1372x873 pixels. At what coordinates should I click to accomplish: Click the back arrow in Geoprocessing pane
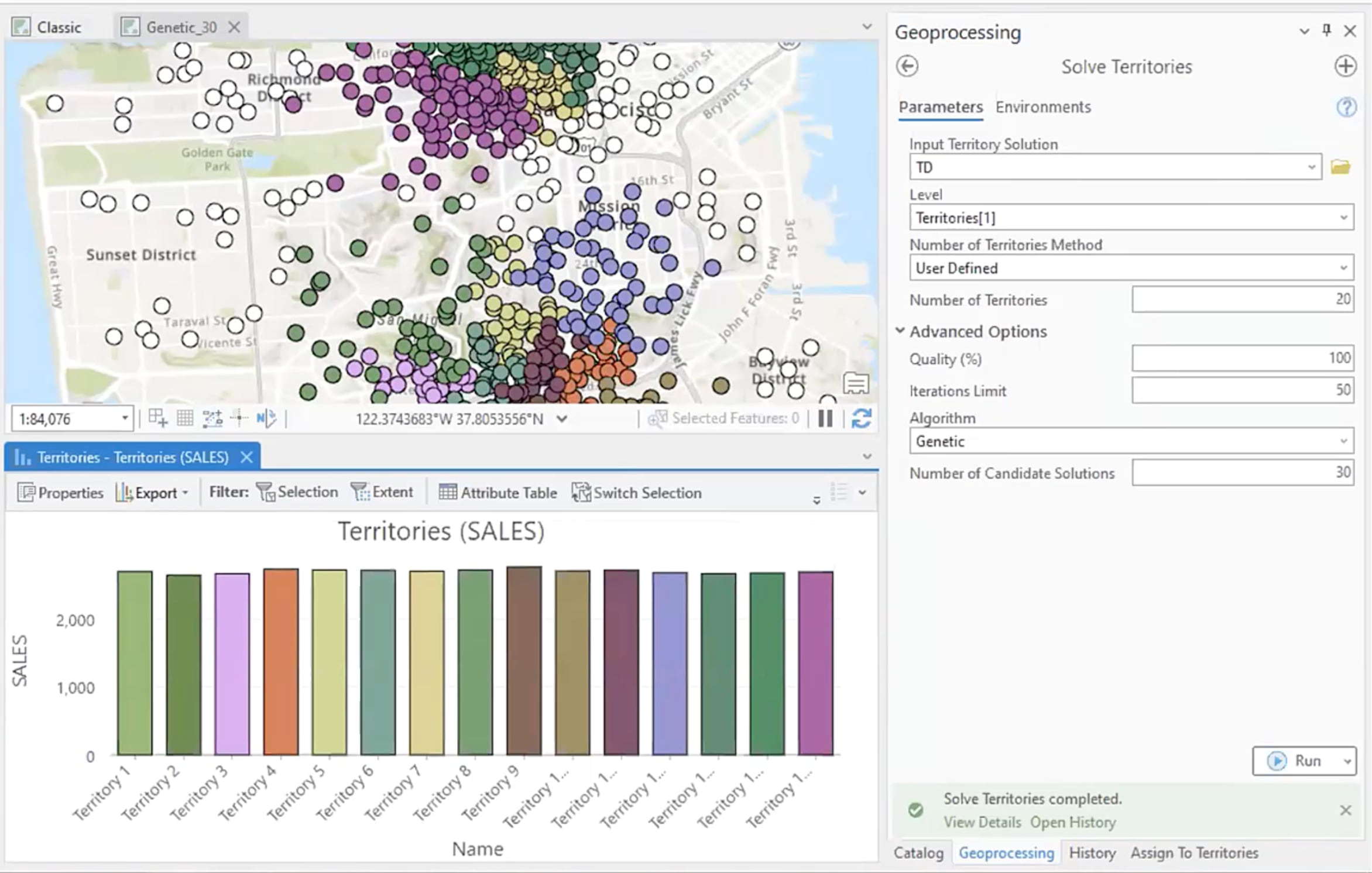click(x=907, y=66)
